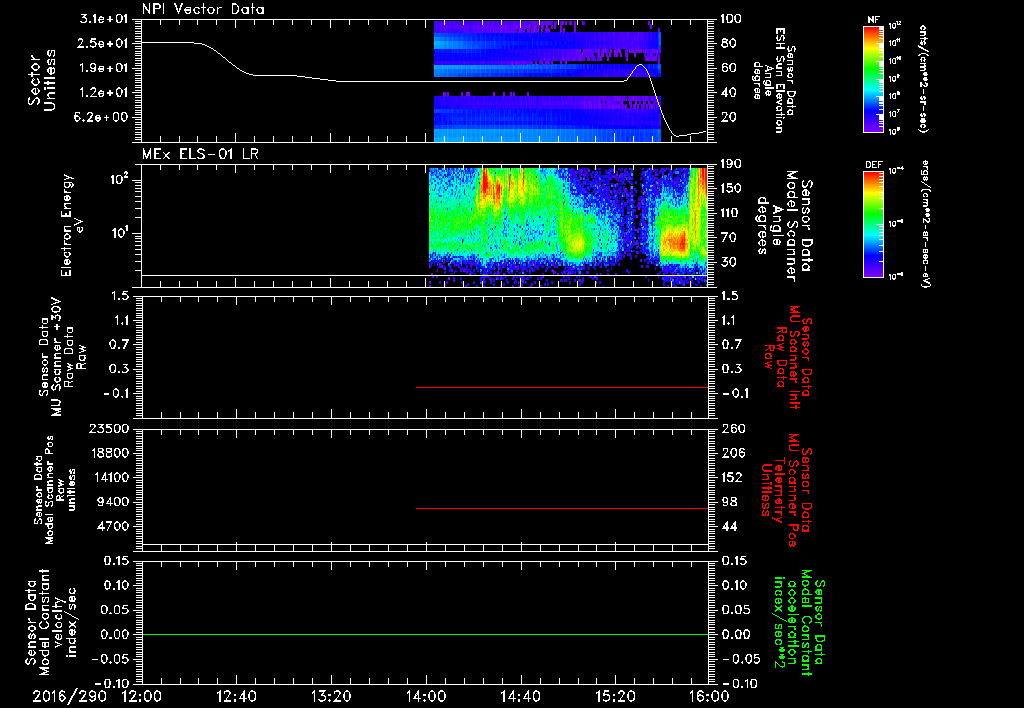1024x708 pixels.
Task: Click the 12:40 time tick label
Action: pos(236,696)
